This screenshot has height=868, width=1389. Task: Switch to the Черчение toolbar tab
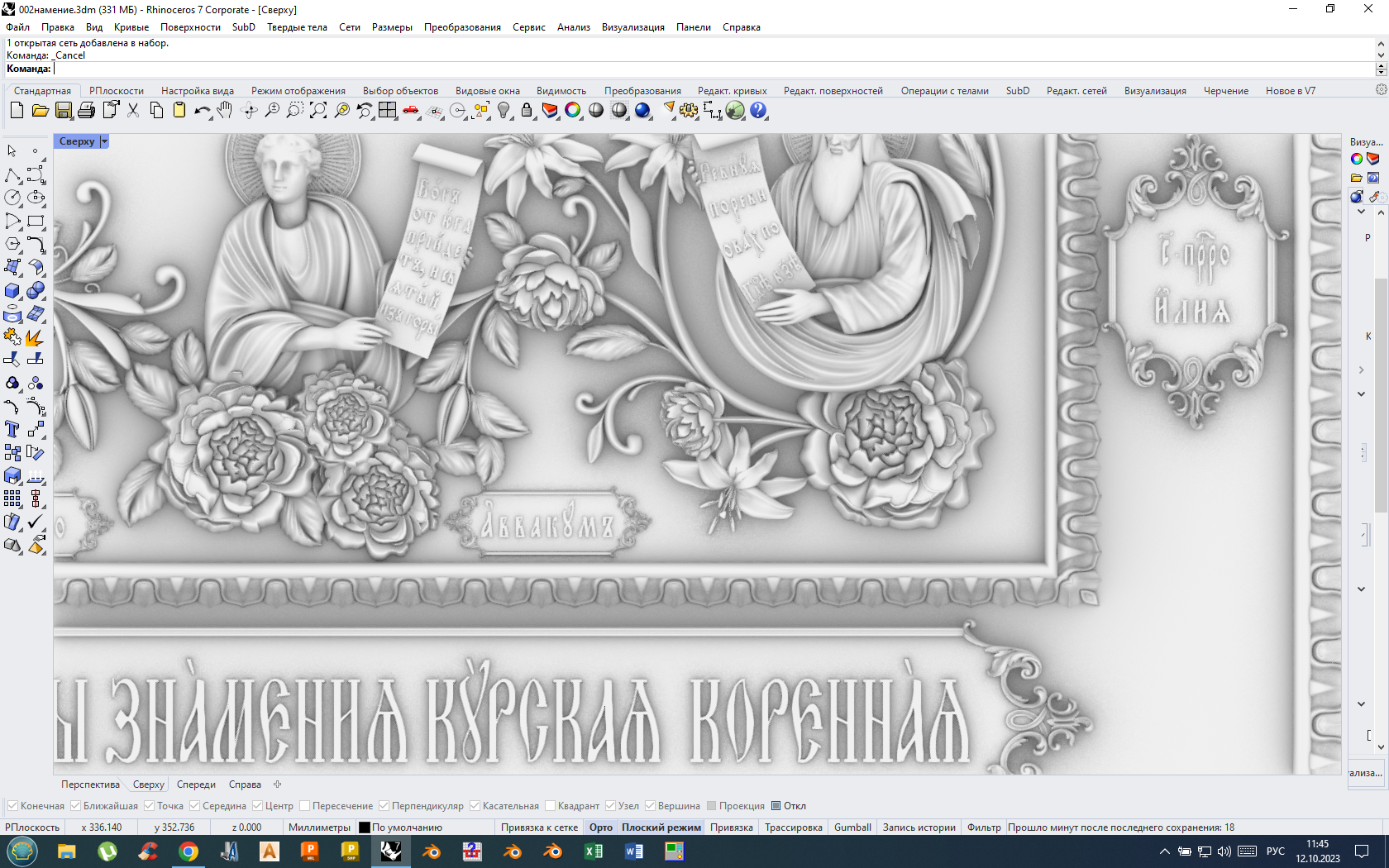(x=1225, y=91)
